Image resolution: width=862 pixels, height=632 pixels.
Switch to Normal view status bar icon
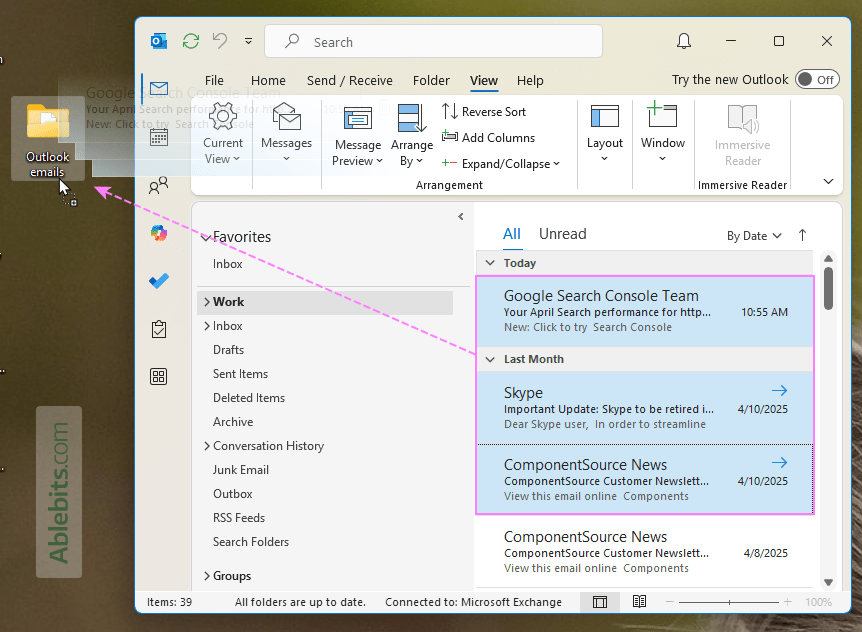click(x=600, y=602)
